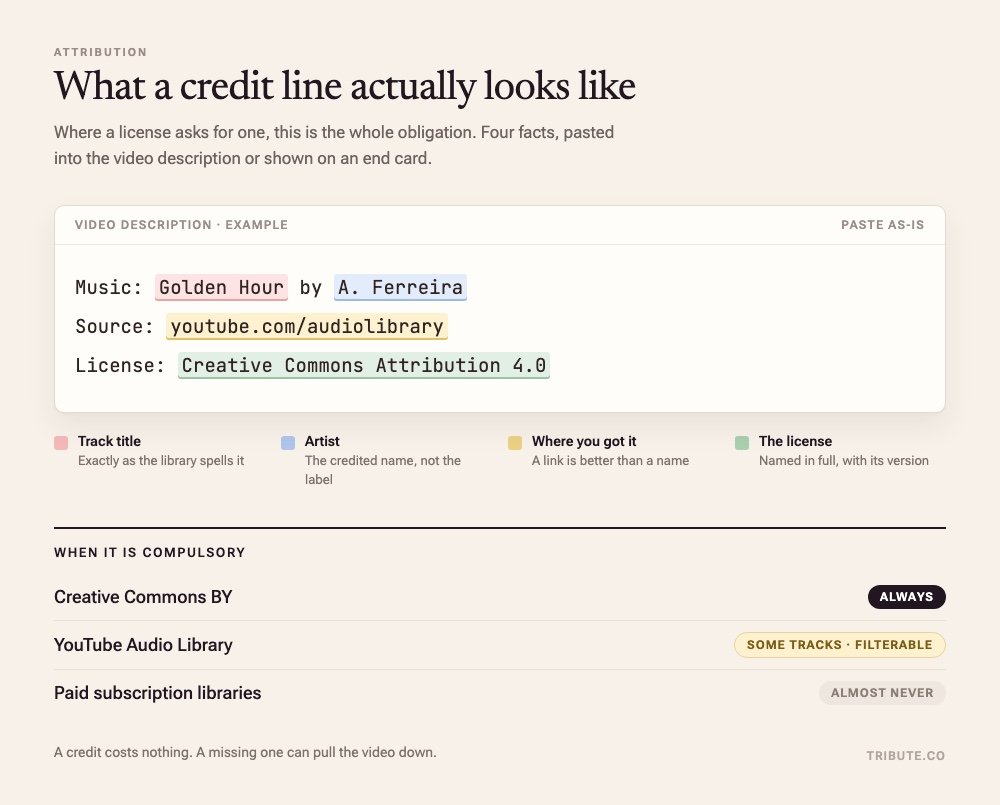This screenshot has height=805, width=1000.
Task: Click the 'License:' label in the example
Action: click(120, 366)
